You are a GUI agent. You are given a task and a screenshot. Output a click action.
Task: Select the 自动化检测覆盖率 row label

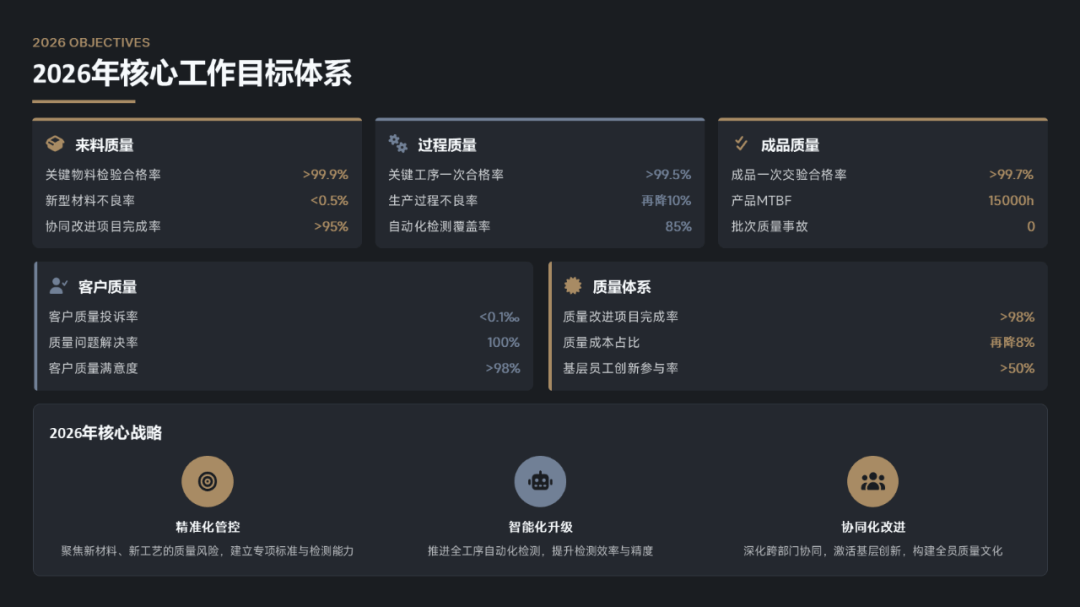(439, 227)
